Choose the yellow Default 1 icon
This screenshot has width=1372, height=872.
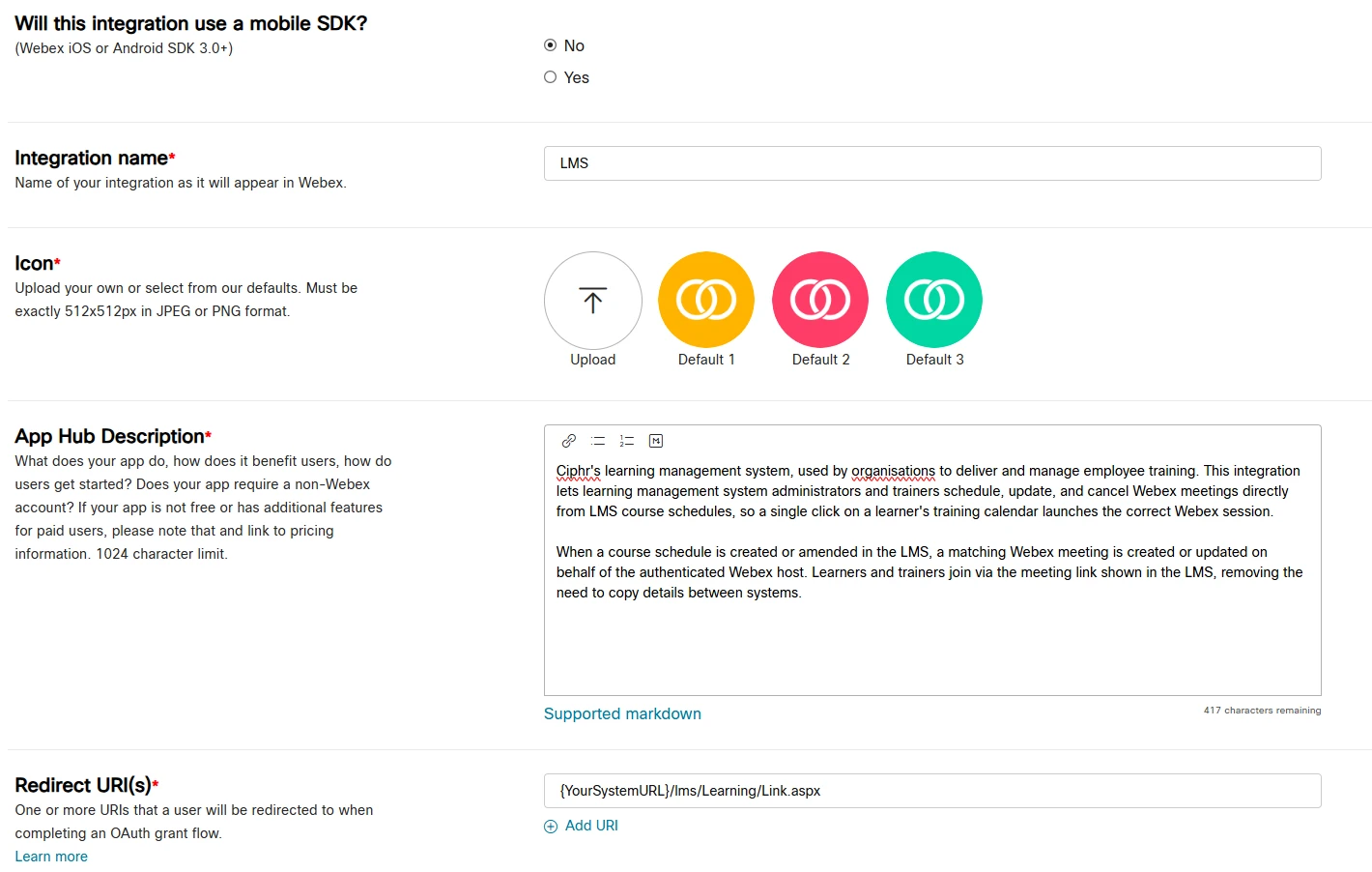(x=706, y=300)
